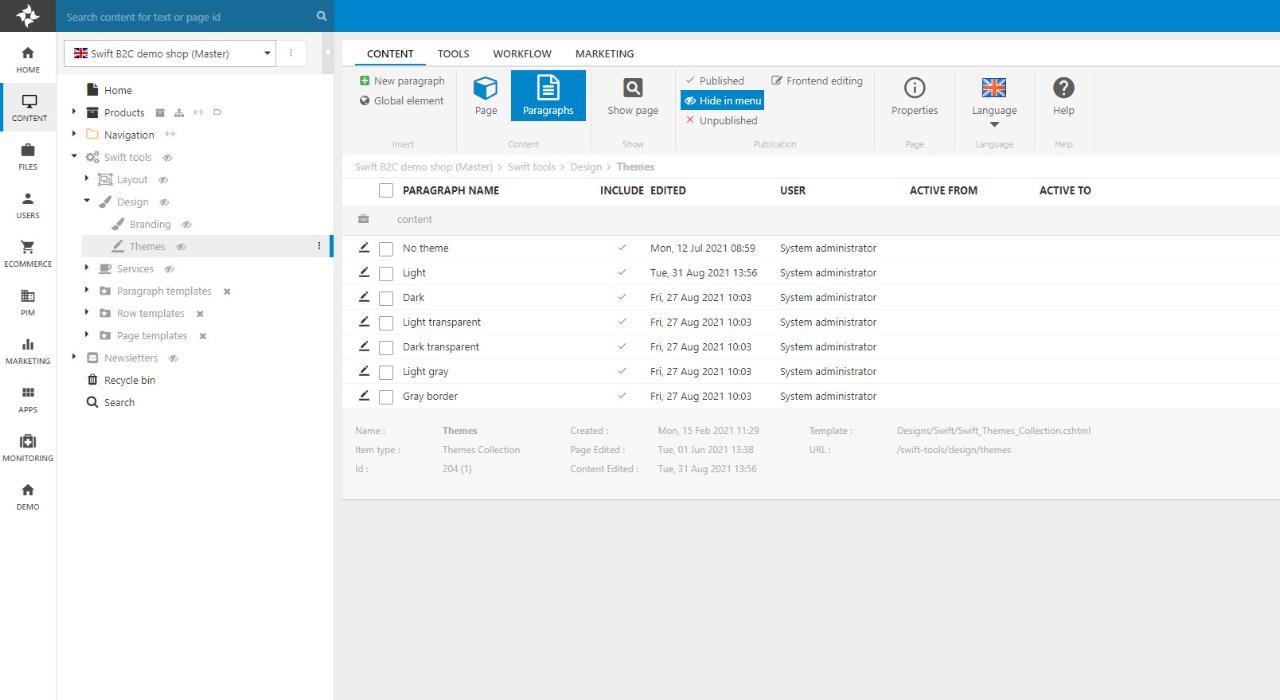Click the Help question mark icon

click(x=1063, y=88)
